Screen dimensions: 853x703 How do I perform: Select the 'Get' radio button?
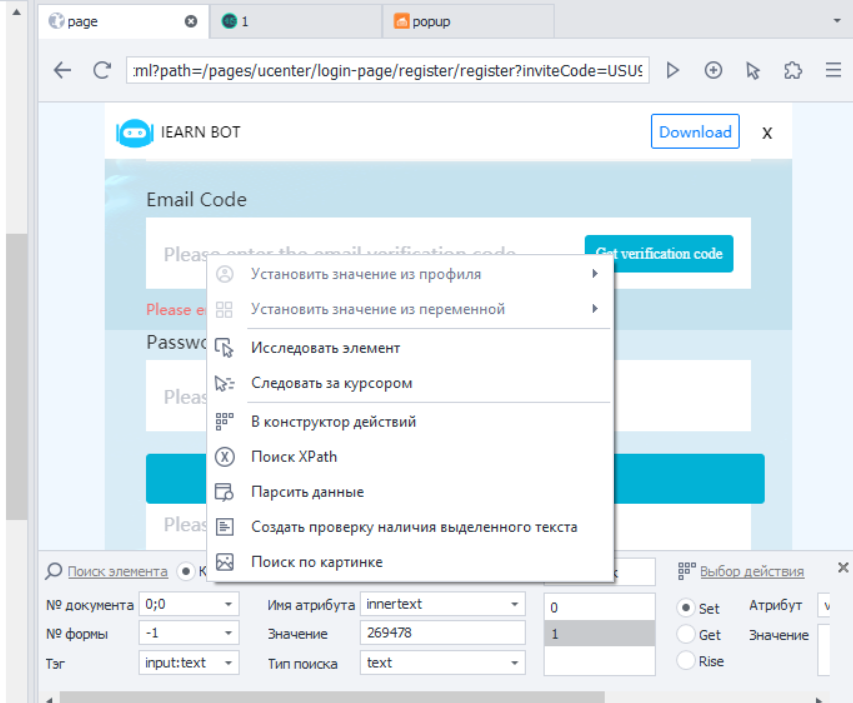tap(686, 634)
